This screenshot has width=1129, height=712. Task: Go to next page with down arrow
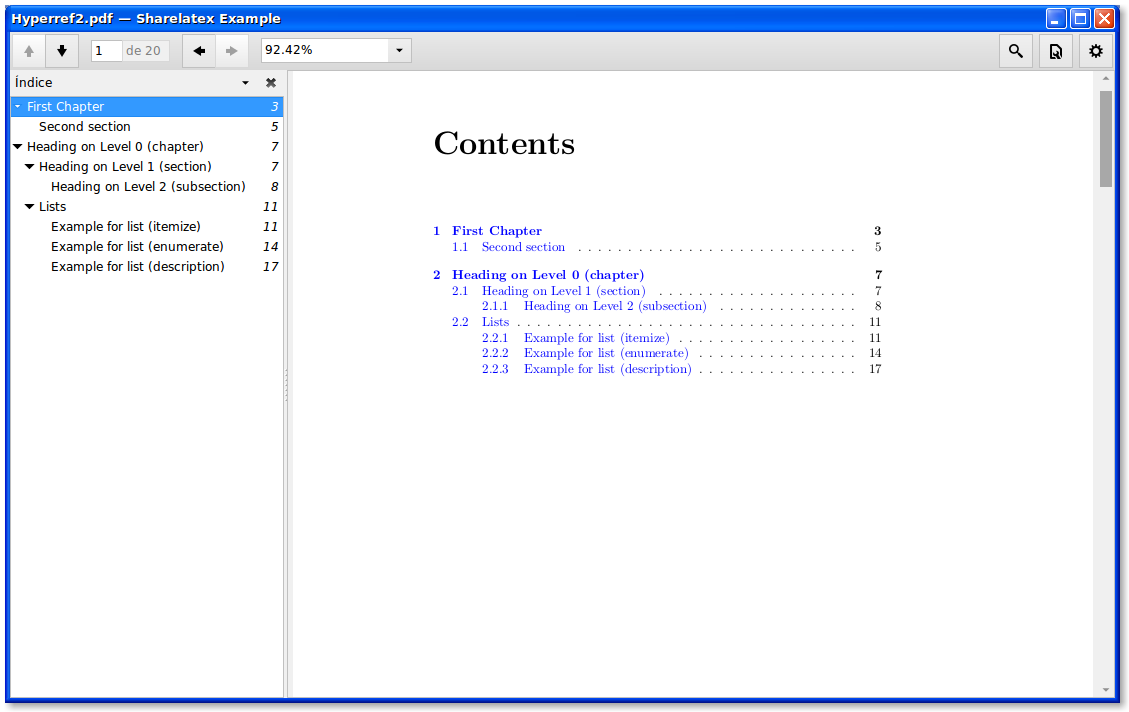point(62,51)
